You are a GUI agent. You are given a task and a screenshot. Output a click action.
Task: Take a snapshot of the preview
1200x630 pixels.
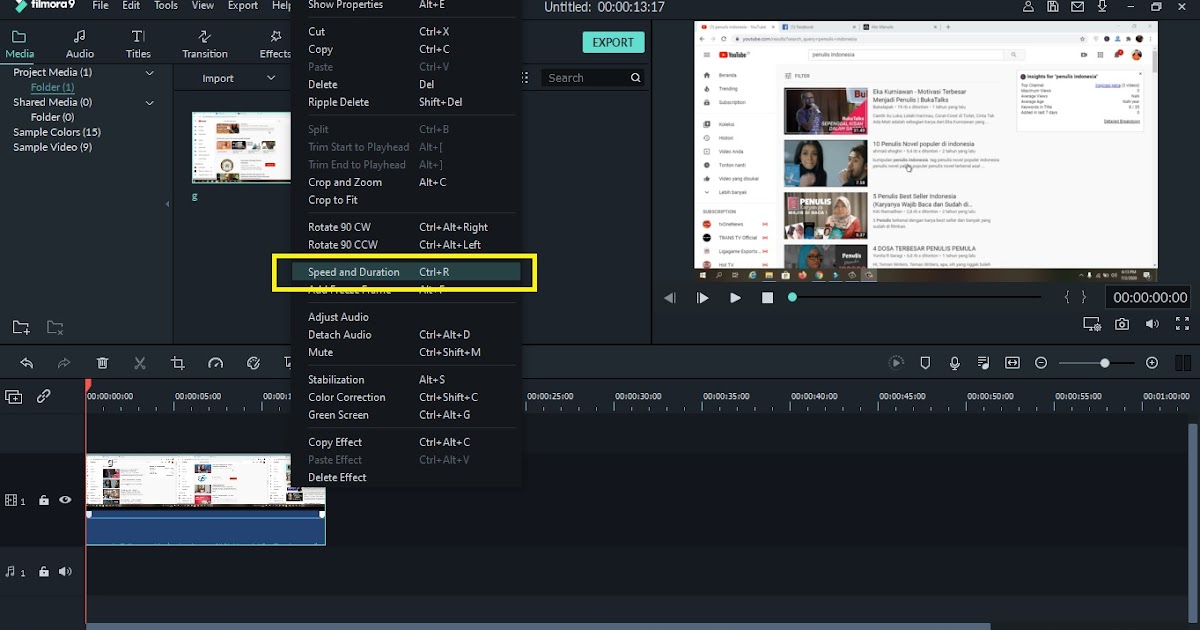pos(1122,322)
